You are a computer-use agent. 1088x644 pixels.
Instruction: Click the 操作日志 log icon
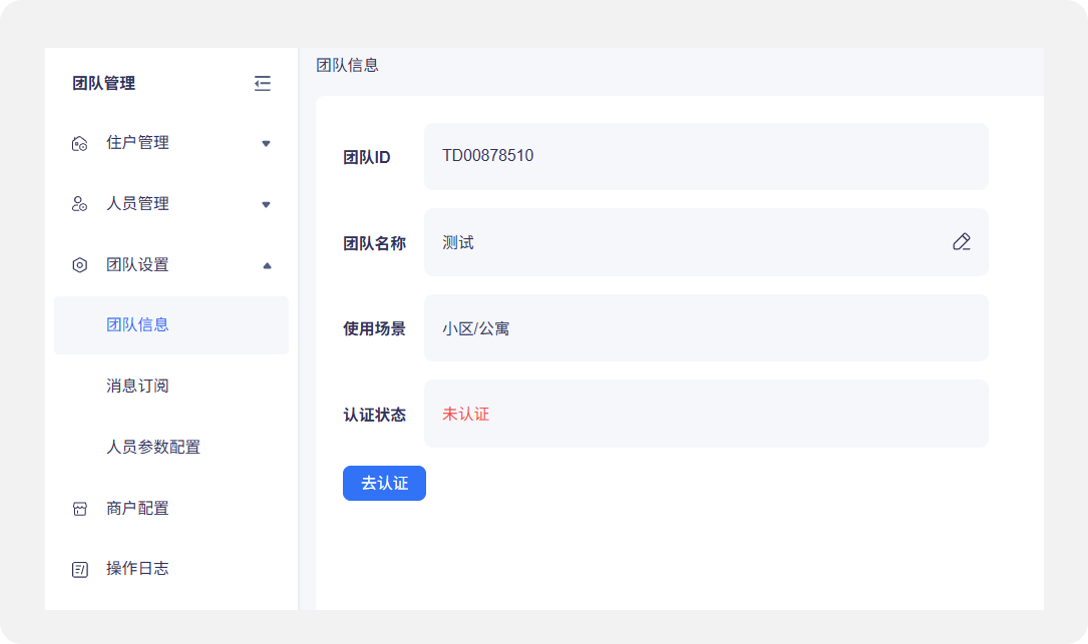tap(80, 569)
